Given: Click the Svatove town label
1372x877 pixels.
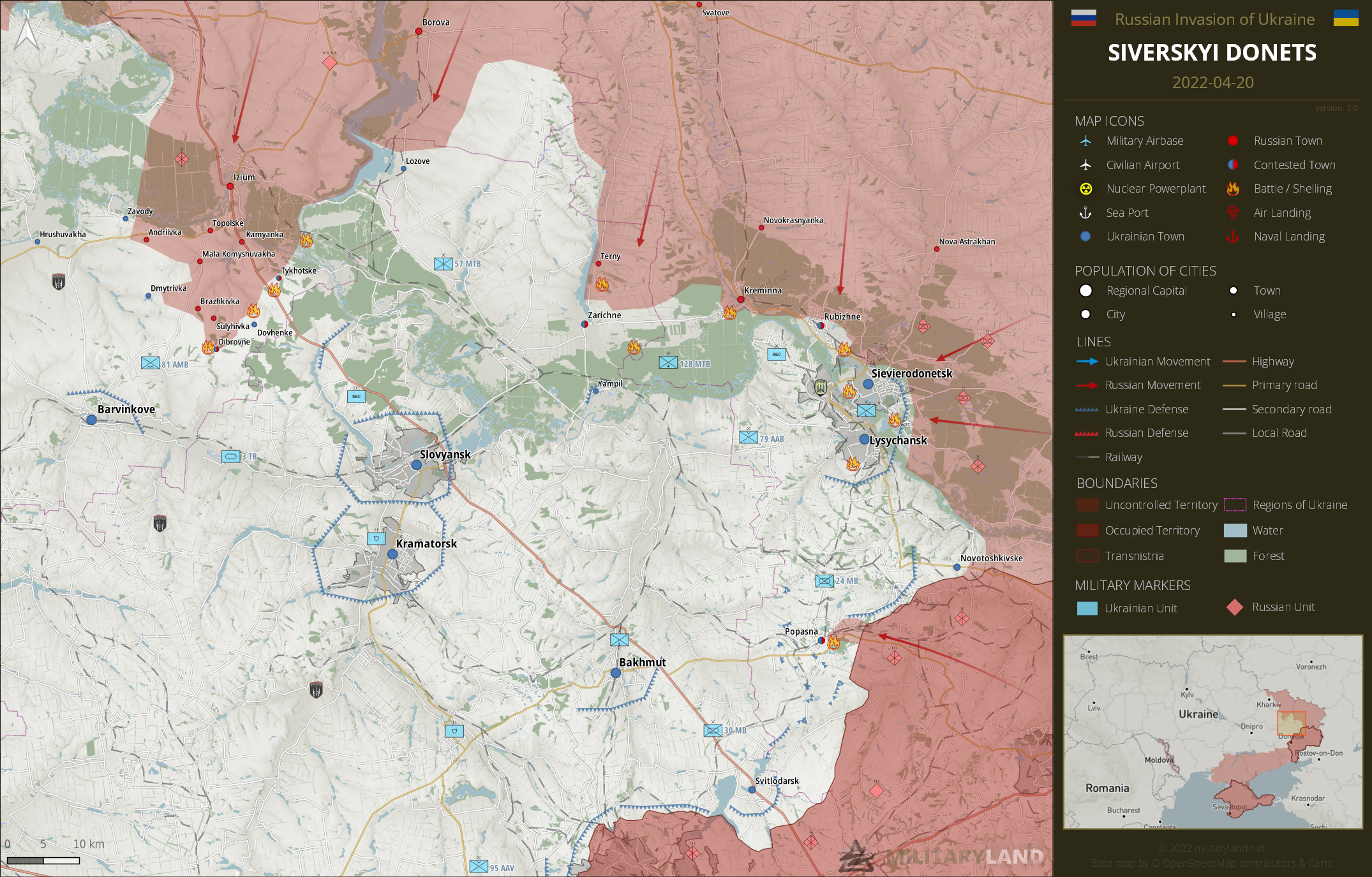Looking at the screenshot, I should pyautogui.click(x=715, y=13).
